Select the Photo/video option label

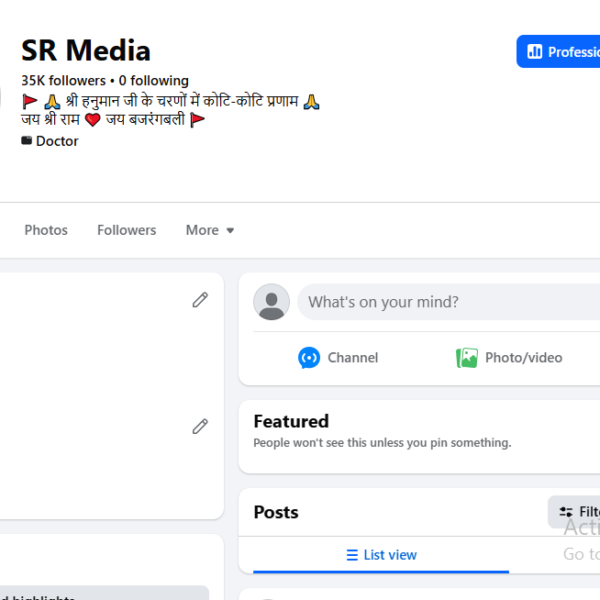[x=524, y=357]
